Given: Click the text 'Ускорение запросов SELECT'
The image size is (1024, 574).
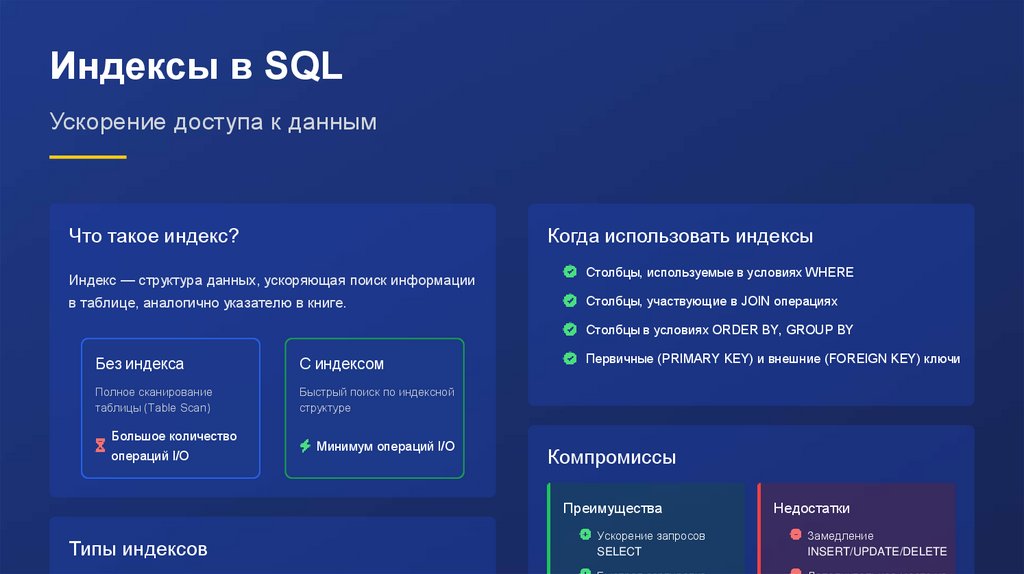Looking at the screenshot, I should (651, 543).
